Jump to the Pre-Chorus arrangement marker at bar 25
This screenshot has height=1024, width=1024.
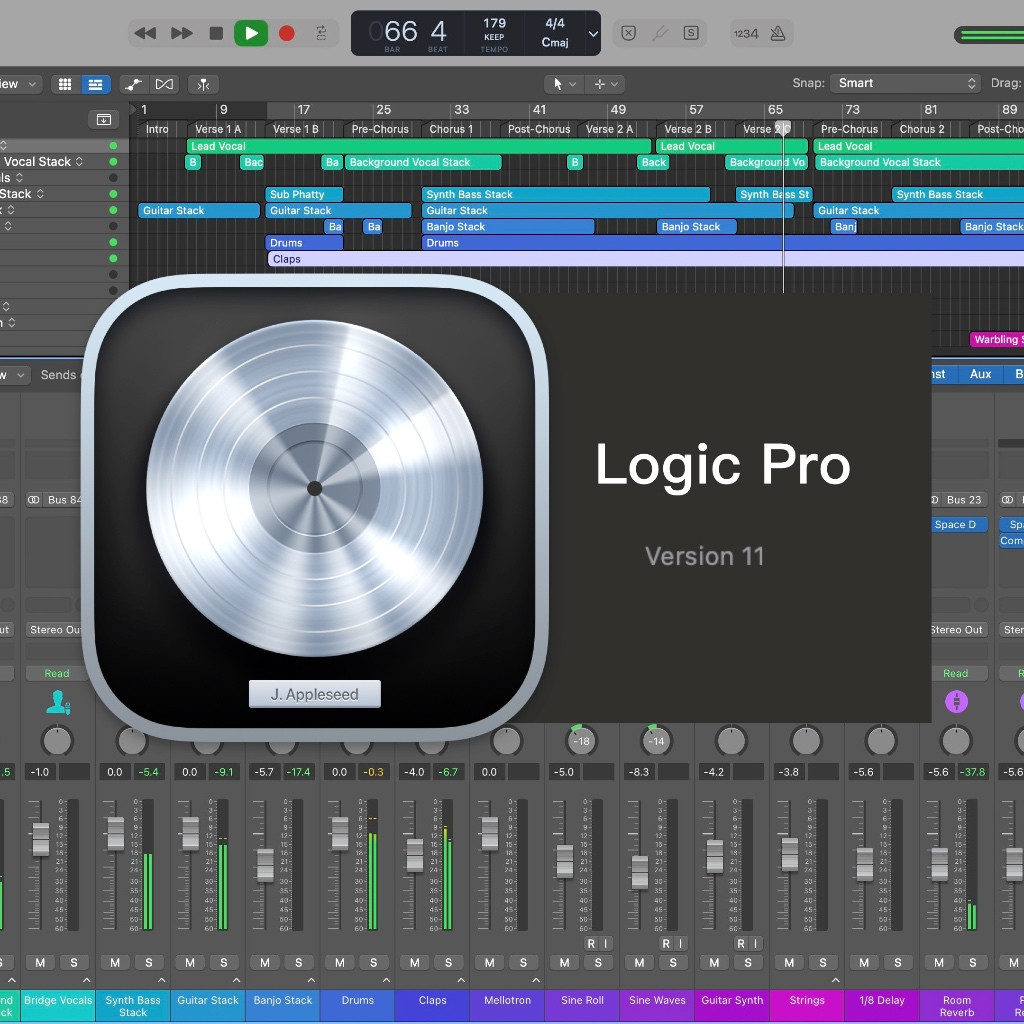point(379,129)
